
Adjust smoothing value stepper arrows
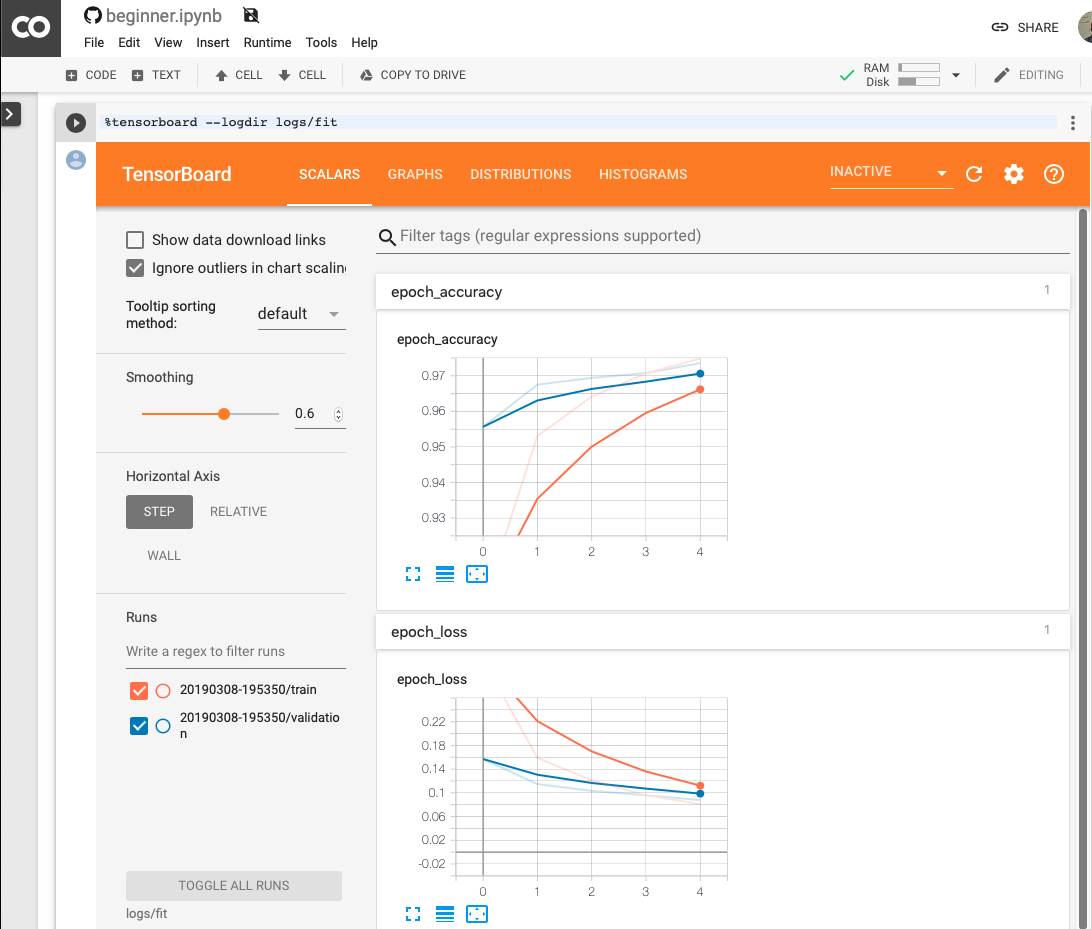pos(338,414)
